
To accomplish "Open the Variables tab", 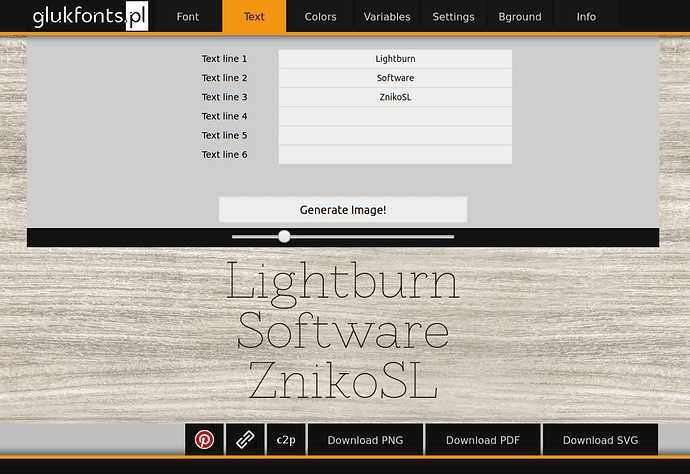I will [x=387, y=16].
